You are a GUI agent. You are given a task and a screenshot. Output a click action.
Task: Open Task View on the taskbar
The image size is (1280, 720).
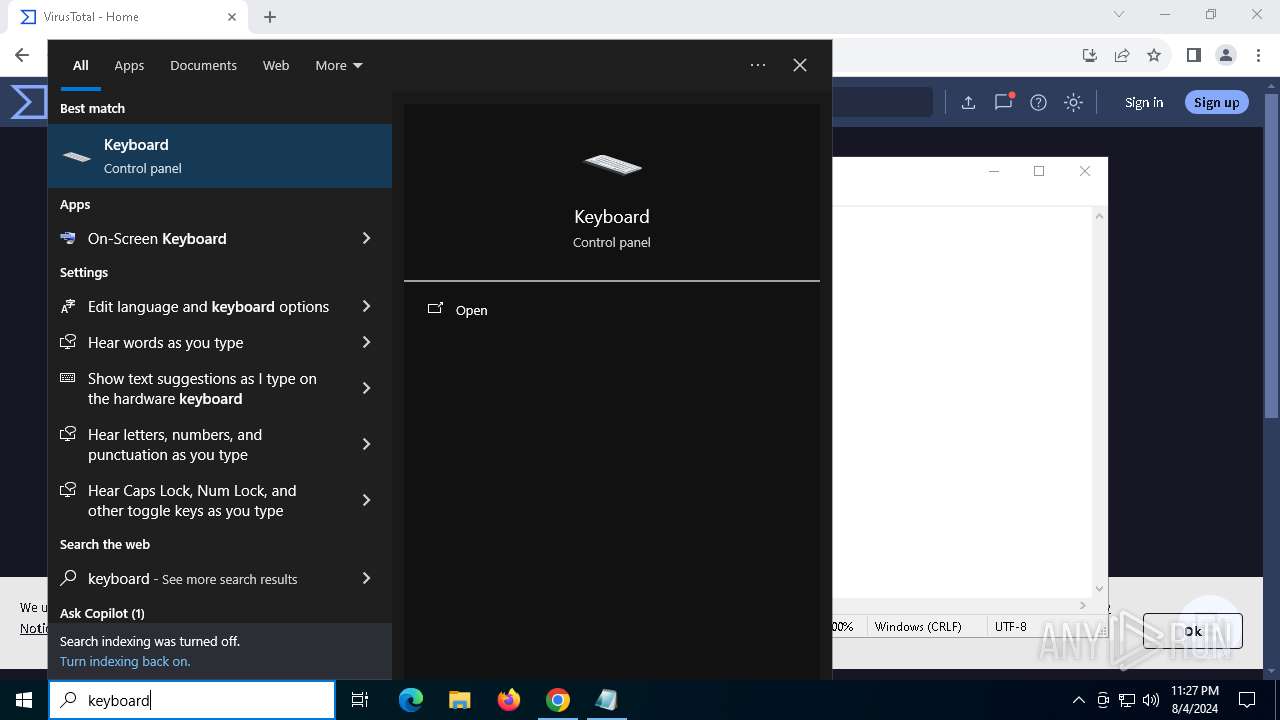pos(360,700)
